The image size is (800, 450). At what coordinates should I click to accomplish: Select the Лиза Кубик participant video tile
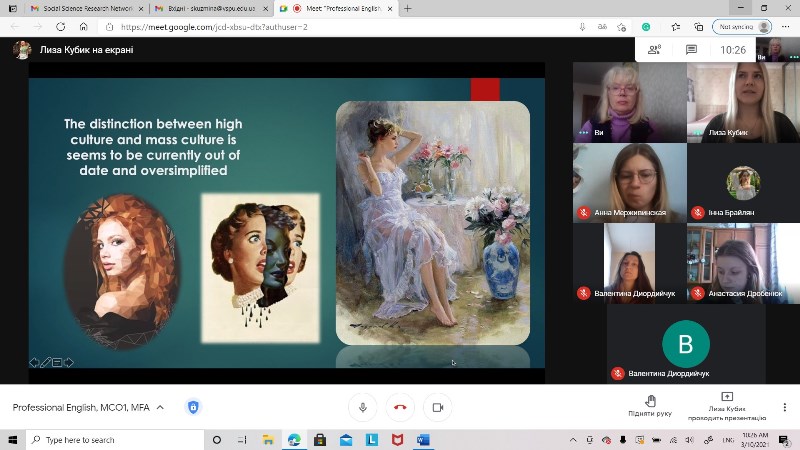(x=743, y=102)
